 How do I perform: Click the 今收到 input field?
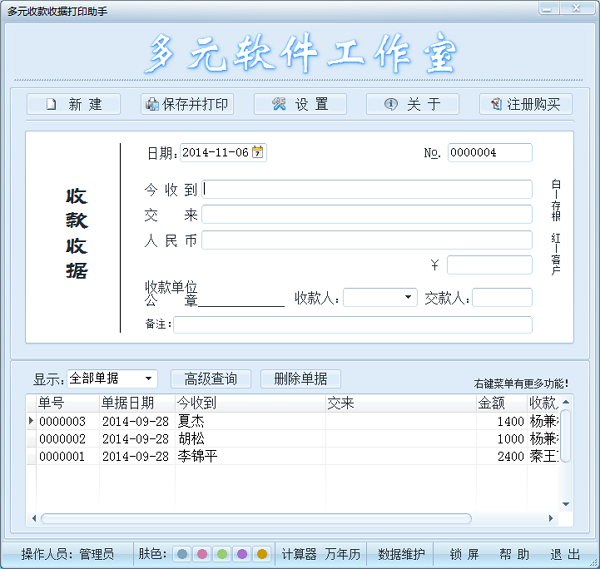pyautogui.click(x=367, y=189)
